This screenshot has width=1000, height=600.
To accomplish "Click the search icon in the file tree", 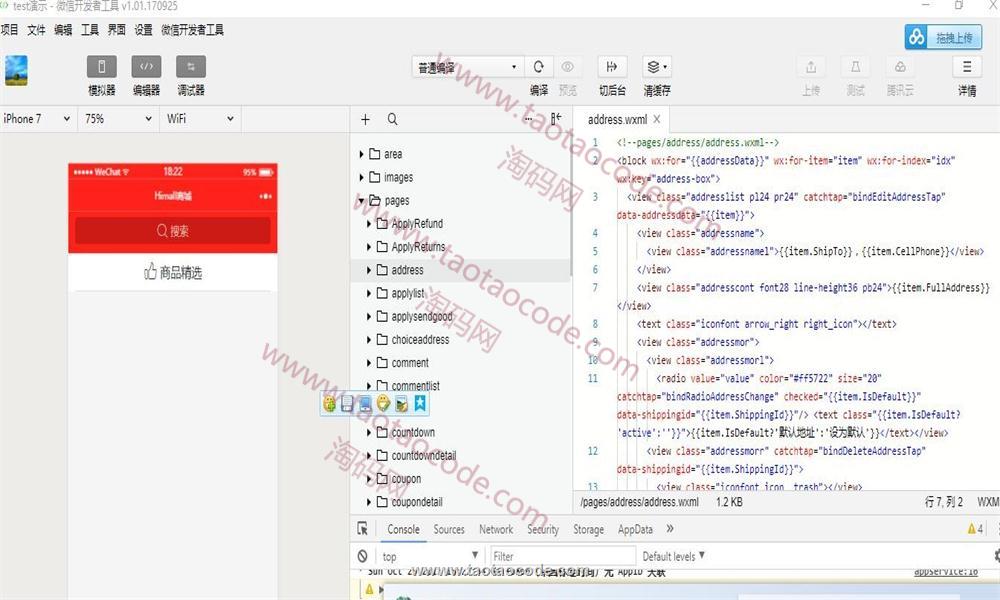I will tap(393, 119).
